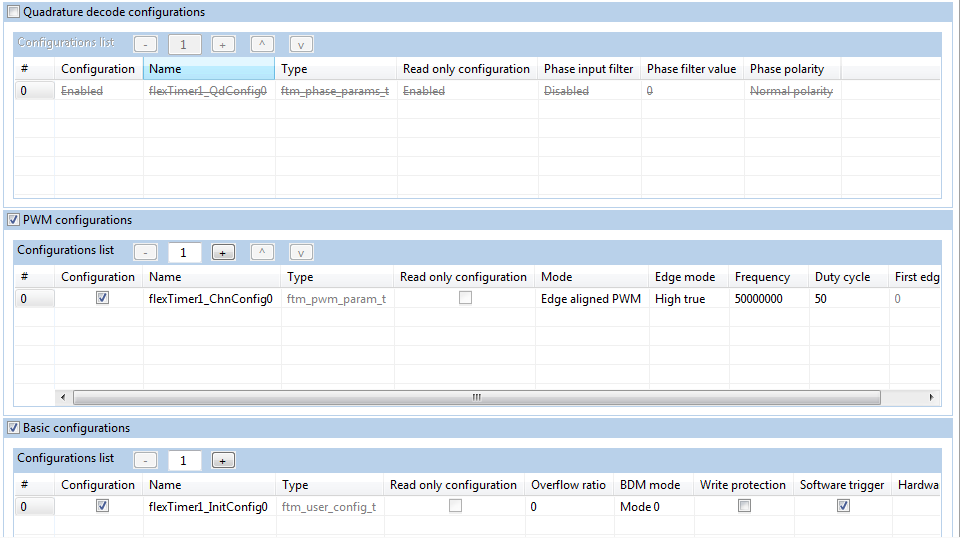The width and height of the screenshot is (960, 538).
Task: Open the Edge aligned PWM mode cell
Action: coord(591,299)
